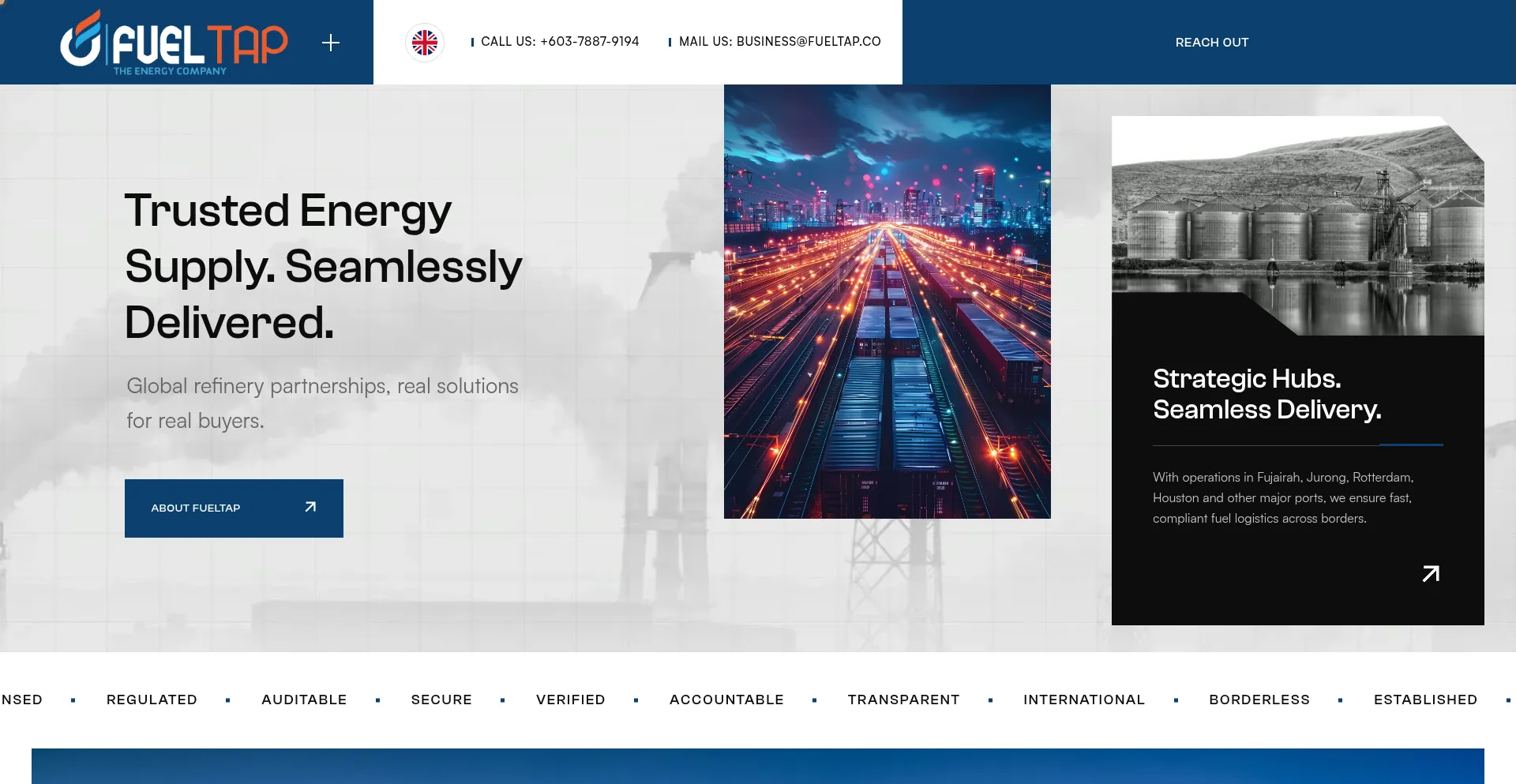Click the circular flame emblem in the FuelTap logo

coord(81,42)
